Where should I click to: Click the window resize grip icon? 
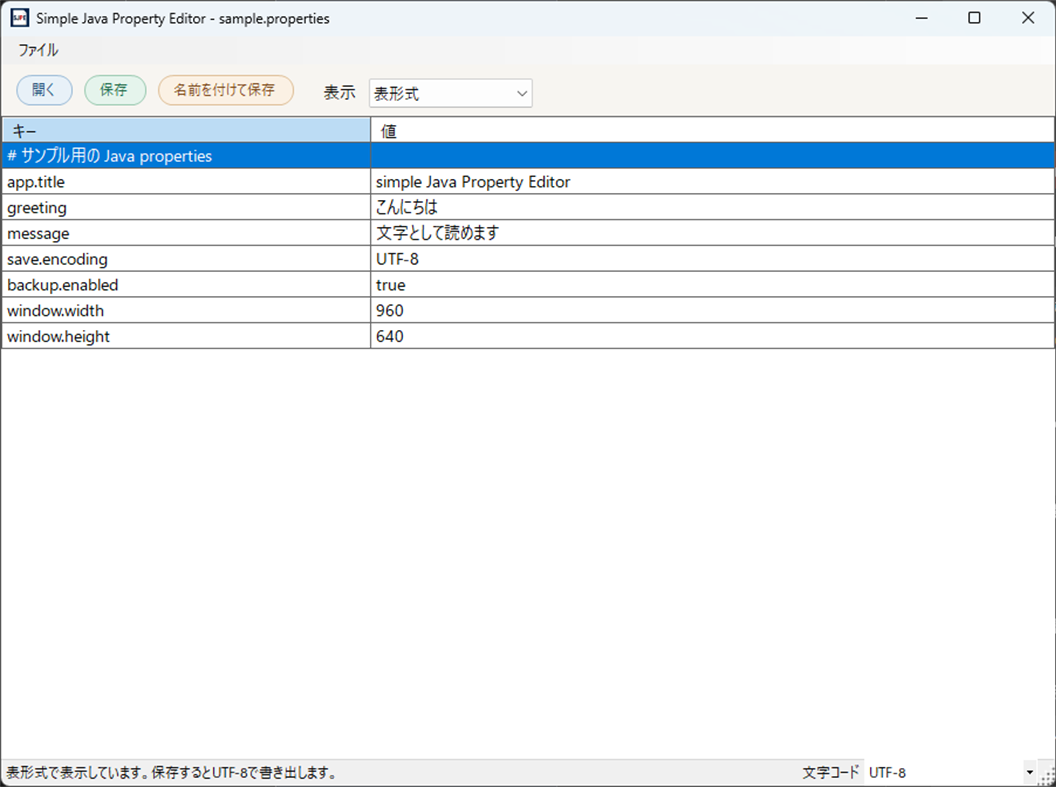[1047, 776]
